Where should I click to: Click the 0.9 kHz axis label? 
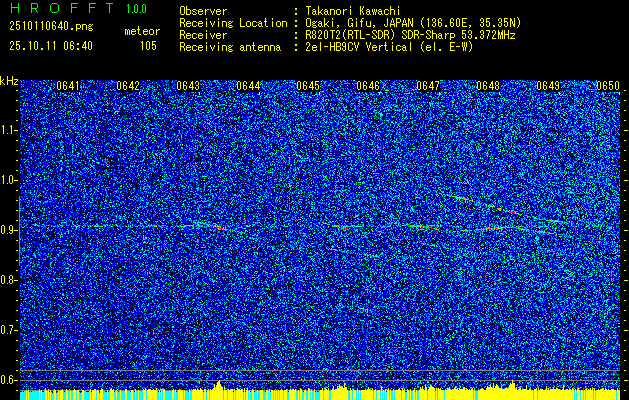tap(9, 230)
